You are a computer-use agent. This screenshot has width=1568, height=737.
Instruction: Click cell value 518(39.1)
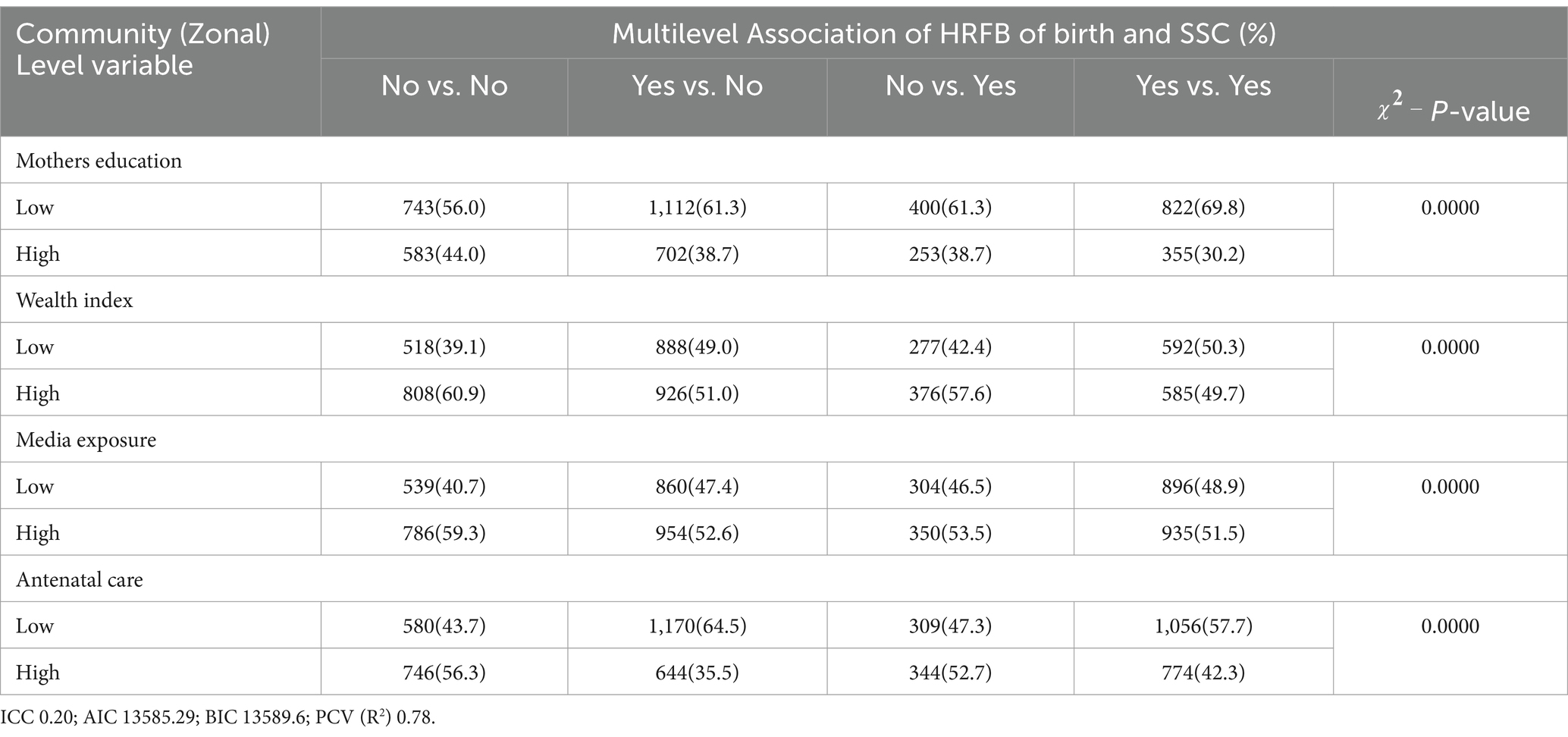tap(444, 347)
